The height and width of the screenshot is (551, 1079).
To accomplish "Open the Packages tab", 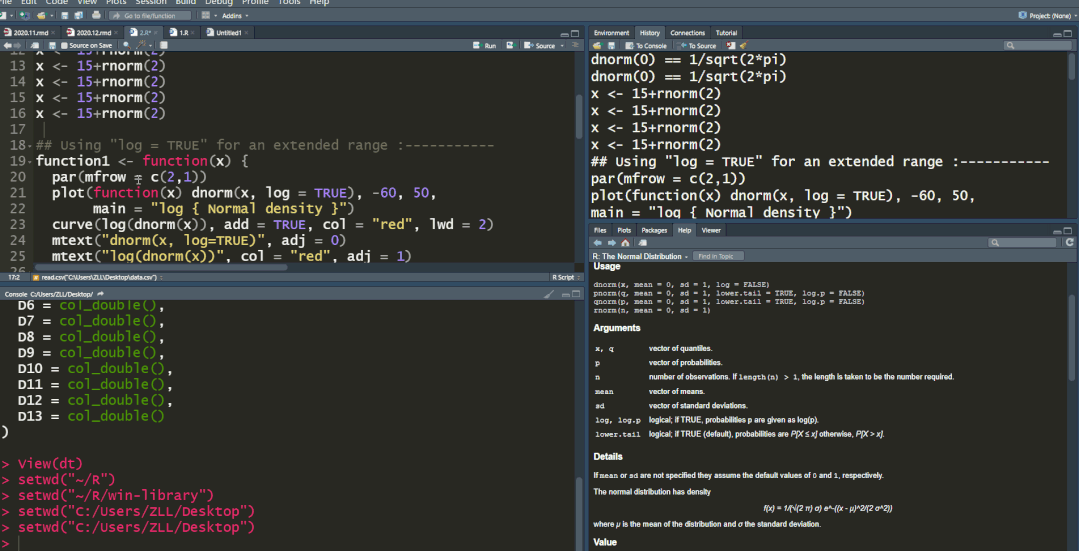I will coord(654,230).
